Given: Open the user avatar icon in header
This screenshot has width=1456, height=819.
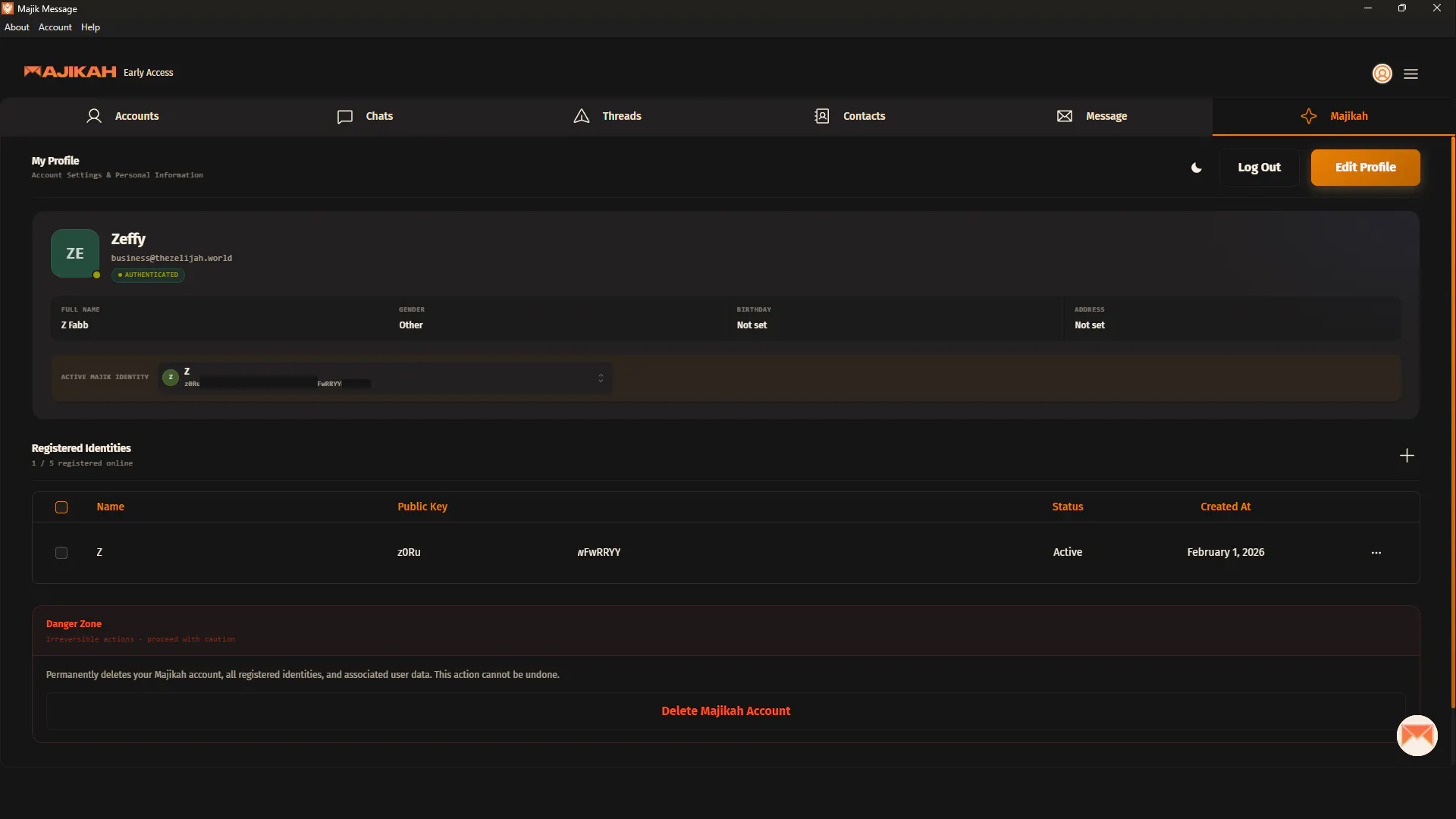Looking at the screenshot, I should [x=1382, y=74].
